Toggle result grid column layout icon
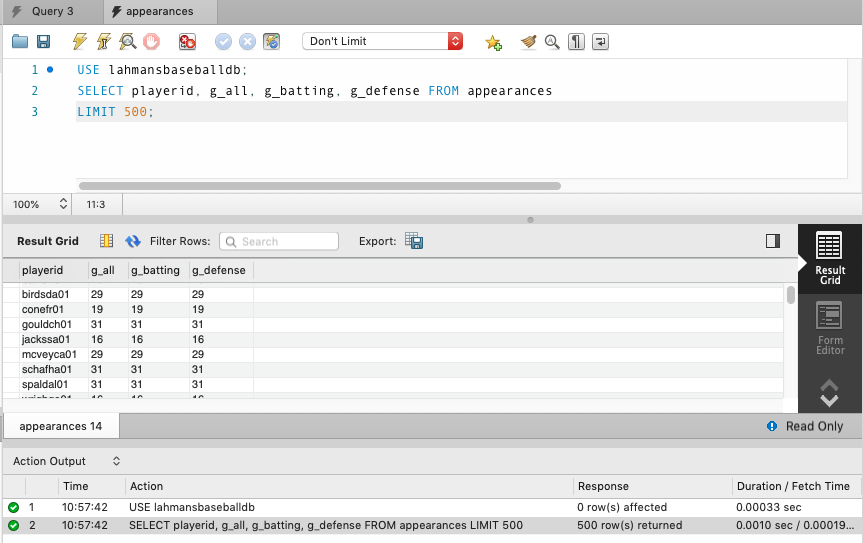 106,241
